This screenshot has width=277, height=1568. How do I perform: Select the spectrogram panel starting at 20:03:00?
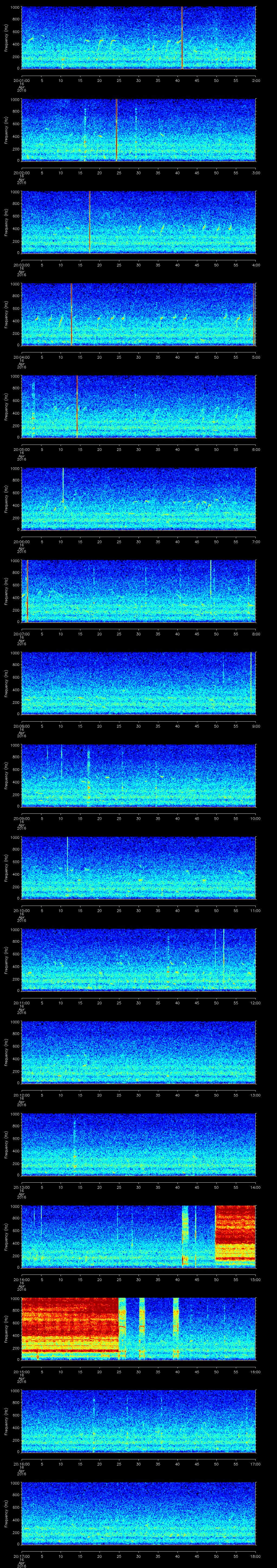coord(138,222)
